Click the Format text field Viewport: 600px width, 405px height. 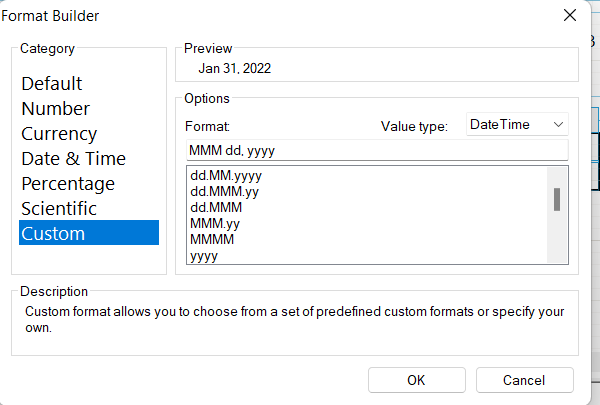[x=377, y=150]
